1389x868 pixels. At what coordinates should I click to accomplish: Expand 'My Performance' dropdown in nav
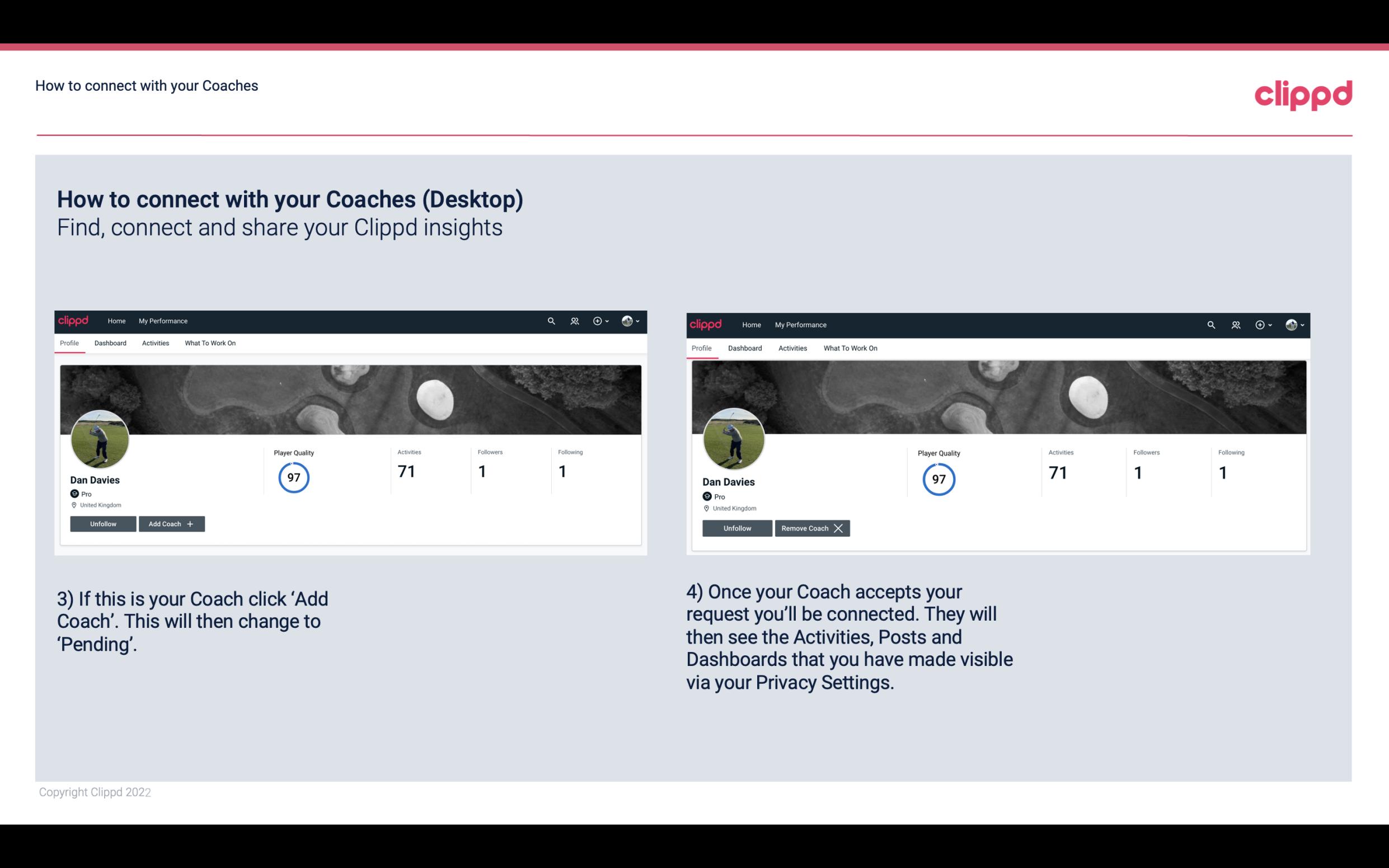tap(163, 320)
